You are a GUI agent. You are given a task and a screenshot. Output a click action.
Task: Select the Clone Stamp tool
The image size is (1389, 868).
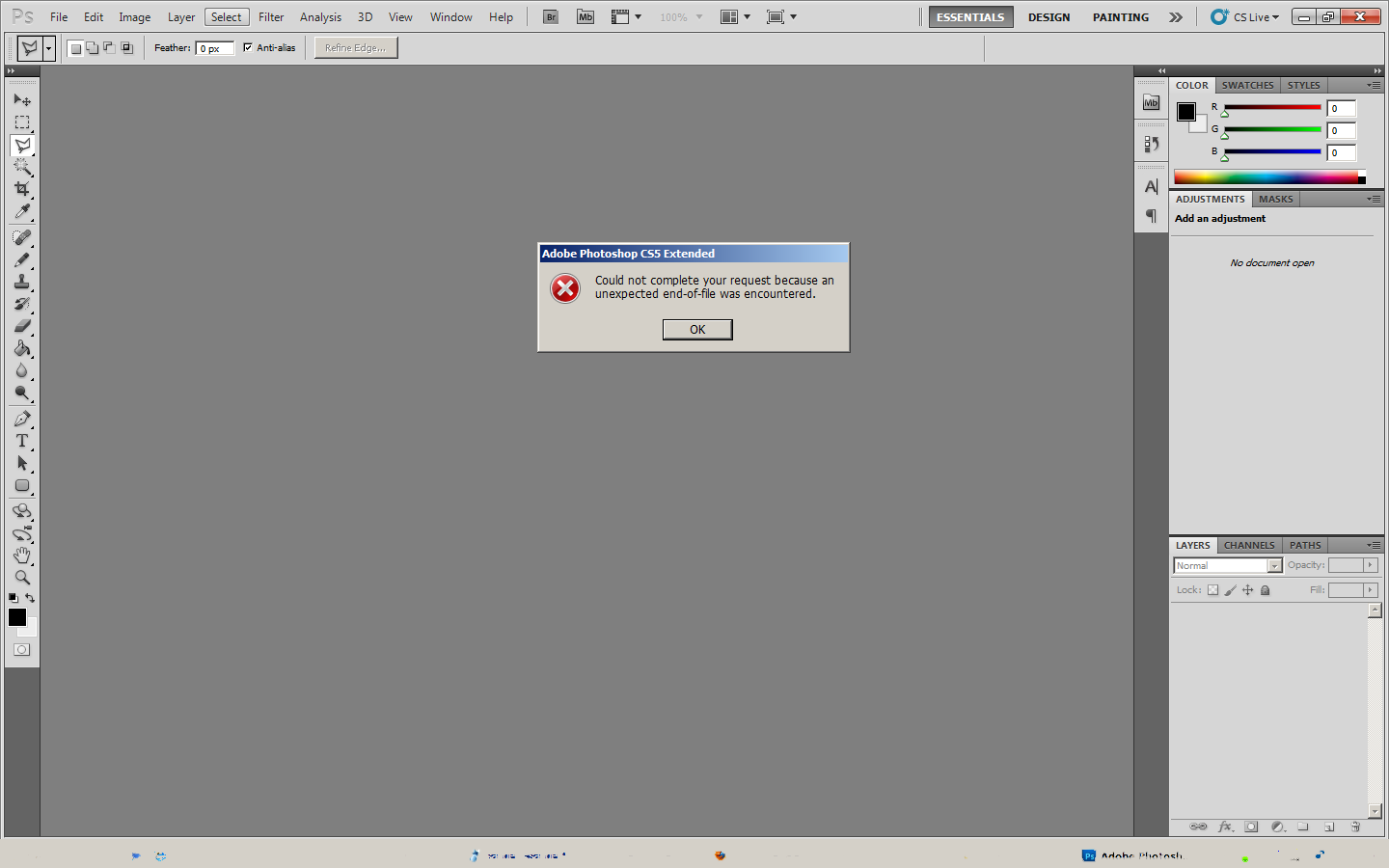[x=22, y=282]
